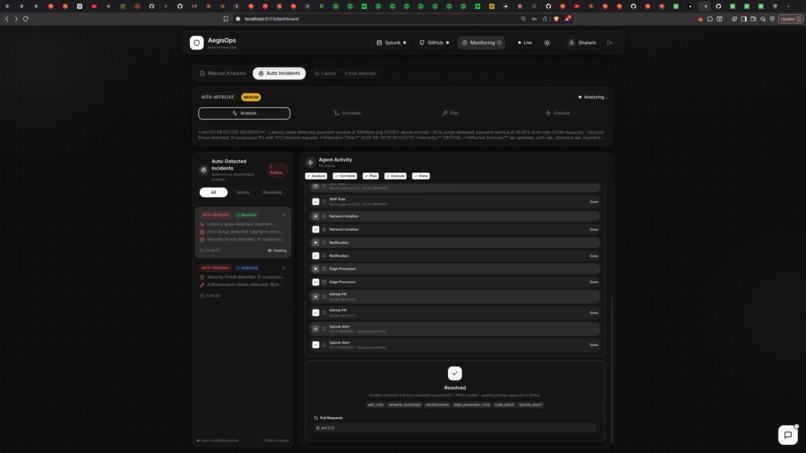806x453 pixels.
Task: Click shield icon on WAF Rule Done row
Action: 324,202
